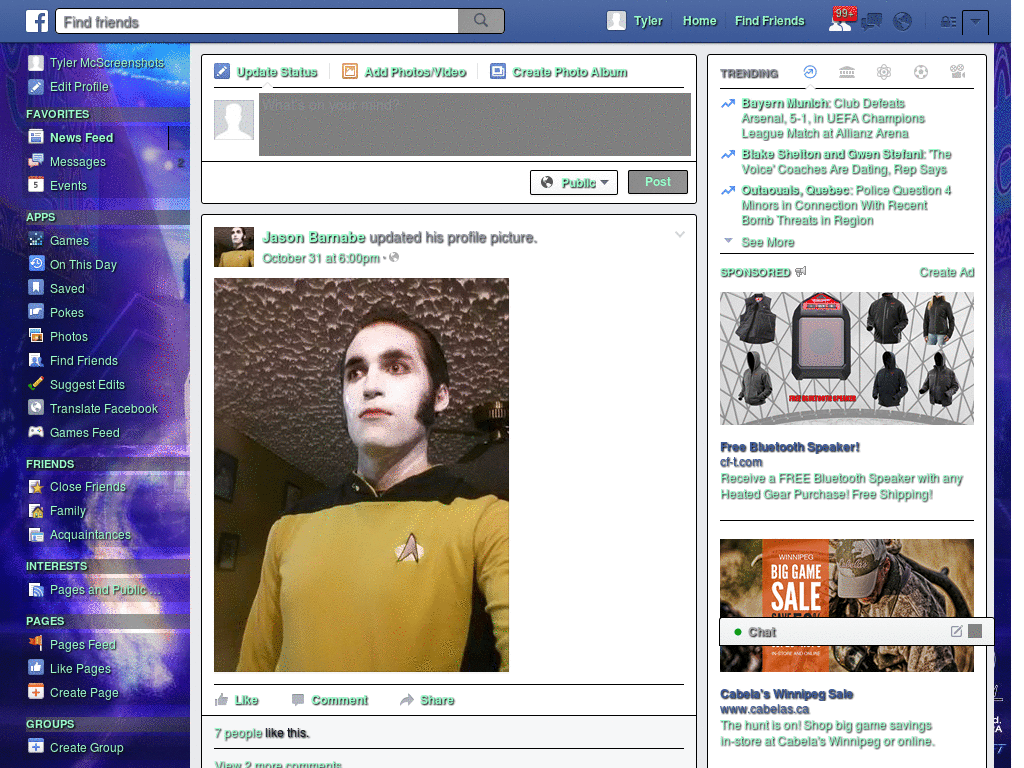Image resolution: width=1024 pixels, height=768 pixels.
Task: Click Games Feed controller icon
Action: click(x=36, y=432)
